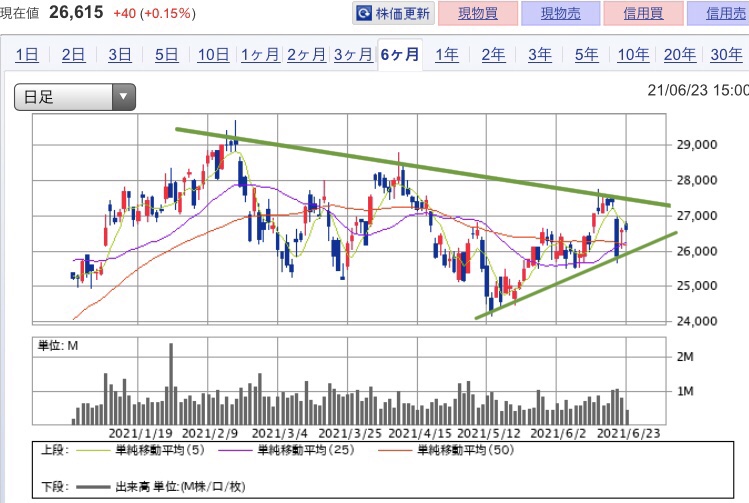Click the 2M volume axis label

pos(685,356)
